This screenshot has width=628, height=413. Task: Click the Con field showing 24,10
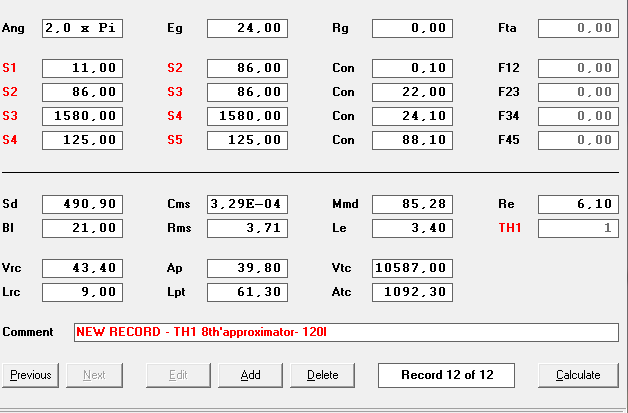click(413, 117)
